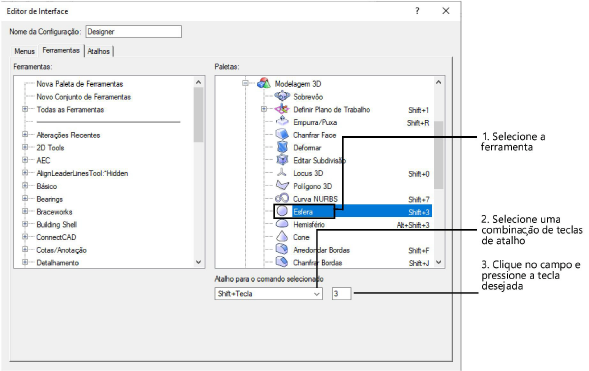
Task: Expand the Braceworks node
Action: [25, 211]
